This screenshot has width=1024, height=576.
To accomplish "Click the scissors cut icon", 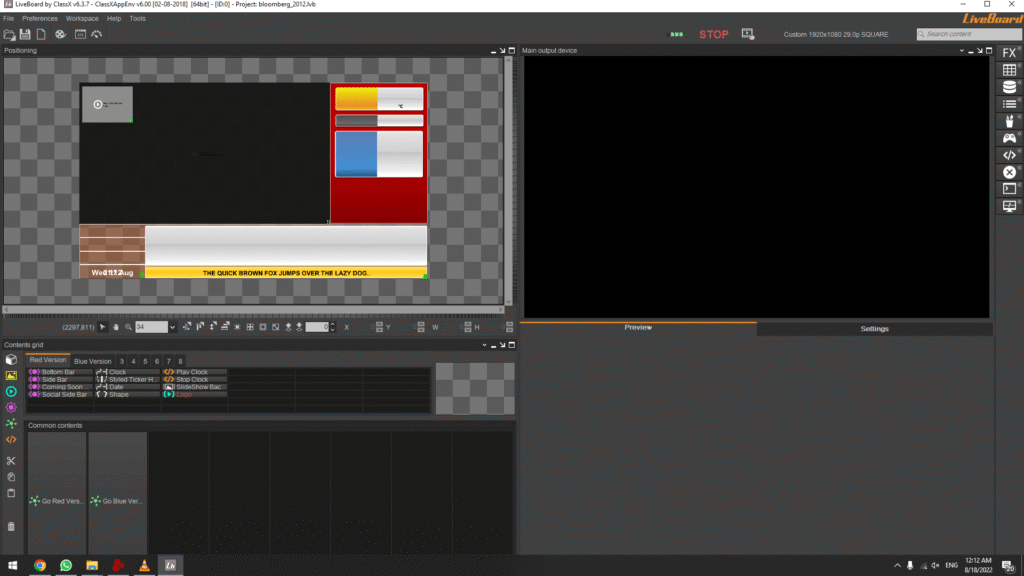I will tap(11, 461).
